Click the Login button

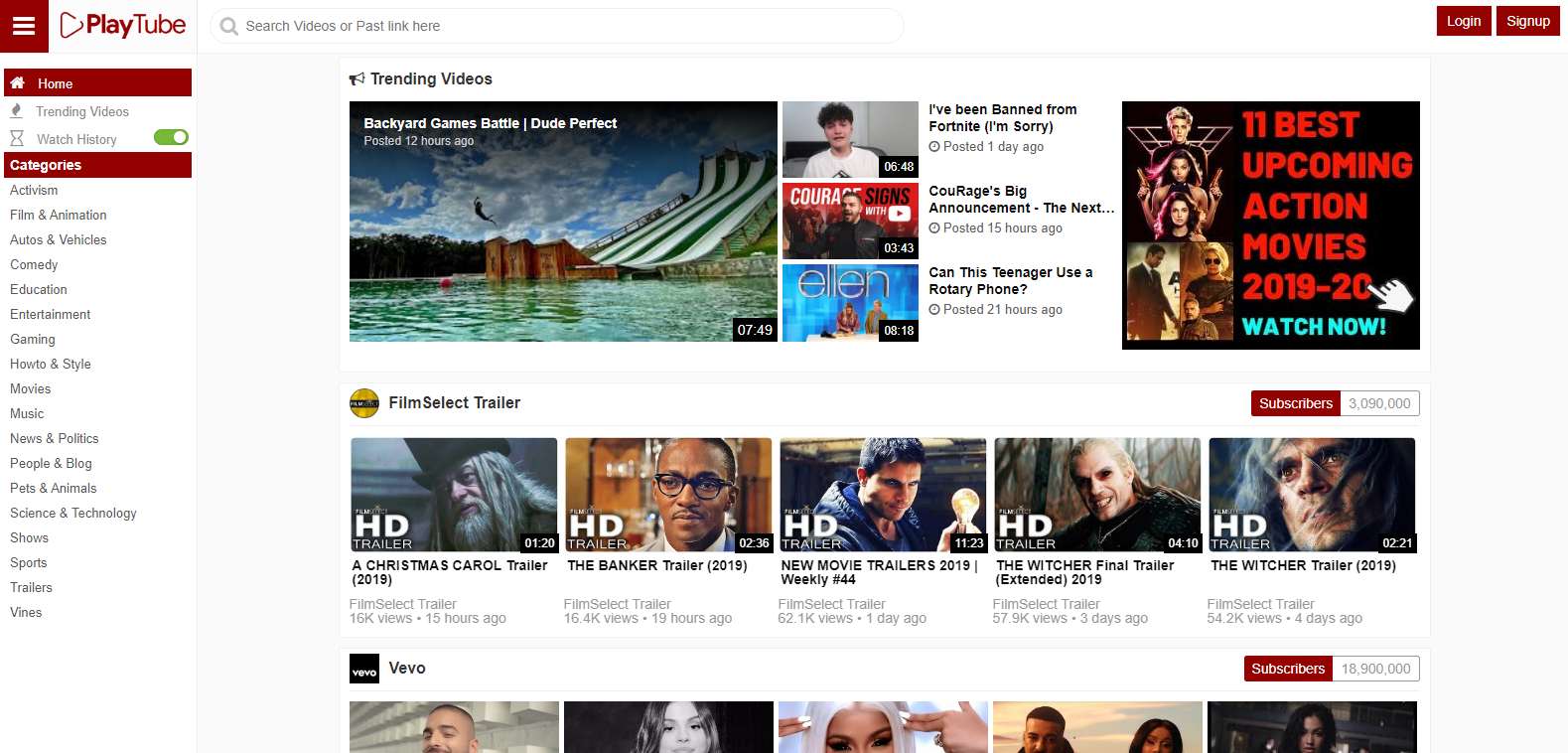pyautogui.click(x=1464, y=21)
